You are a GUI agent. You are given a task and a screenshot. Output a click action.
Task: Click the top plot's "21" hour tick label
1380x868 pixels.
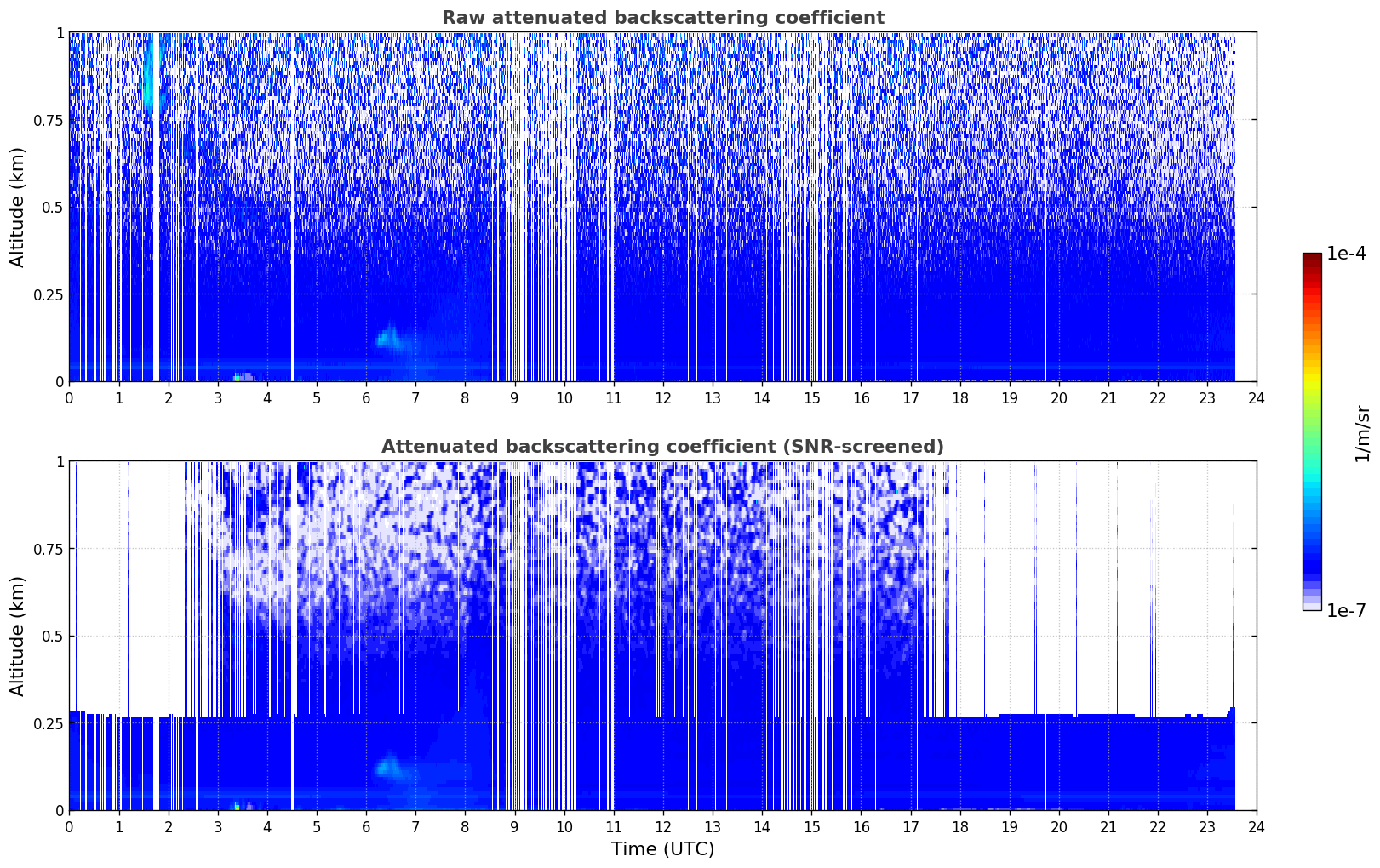click(1108, 397)
